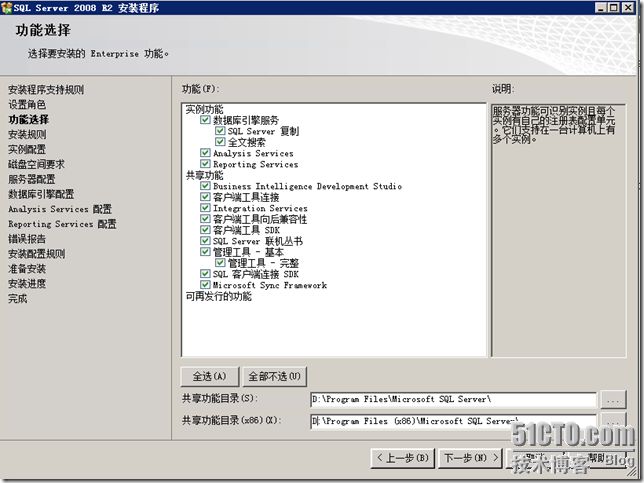Close the SQL Server setup window
The width and height of the screenshot is (644, 483).
click(628, 7)
